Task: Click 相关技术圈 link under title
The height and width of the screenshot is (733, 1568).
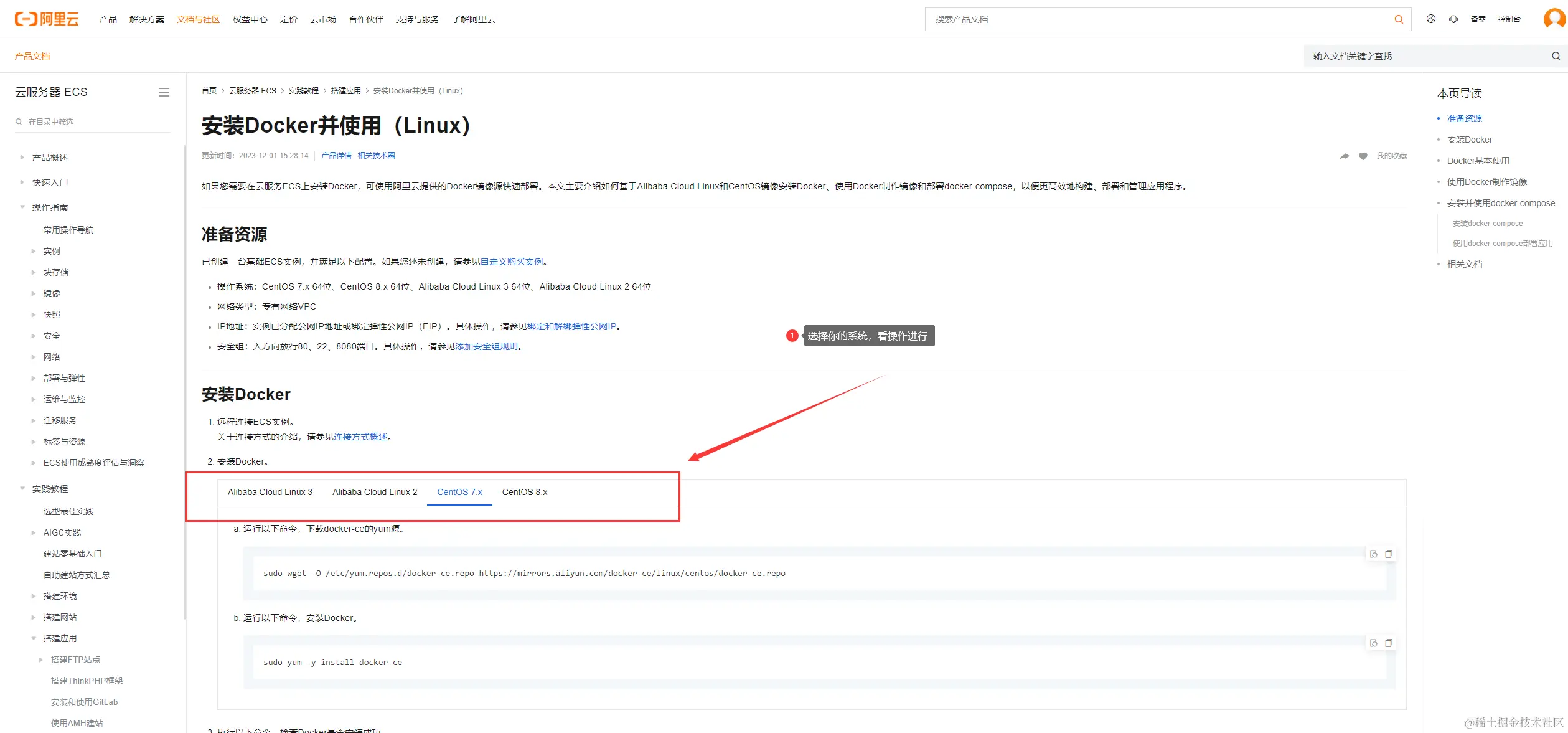Action: click(376, 156)
